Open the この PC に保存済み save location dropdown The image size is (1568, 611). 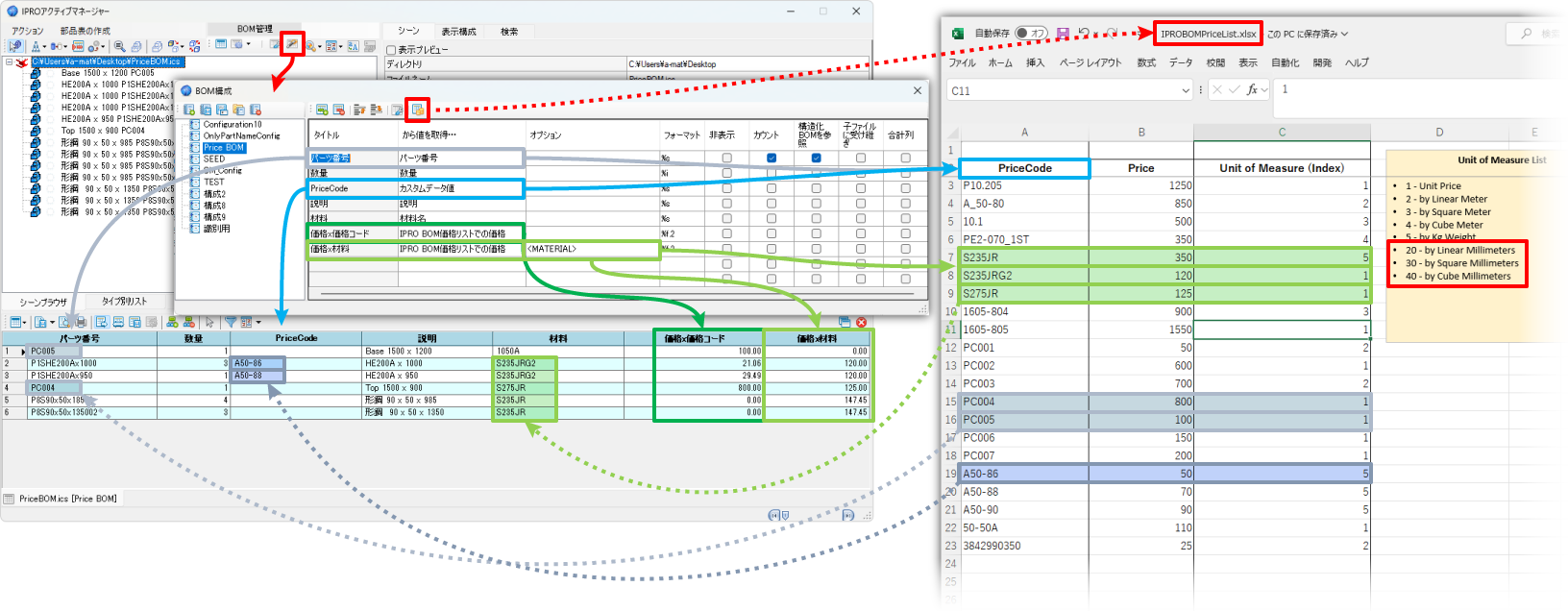tap(1344, 34)
